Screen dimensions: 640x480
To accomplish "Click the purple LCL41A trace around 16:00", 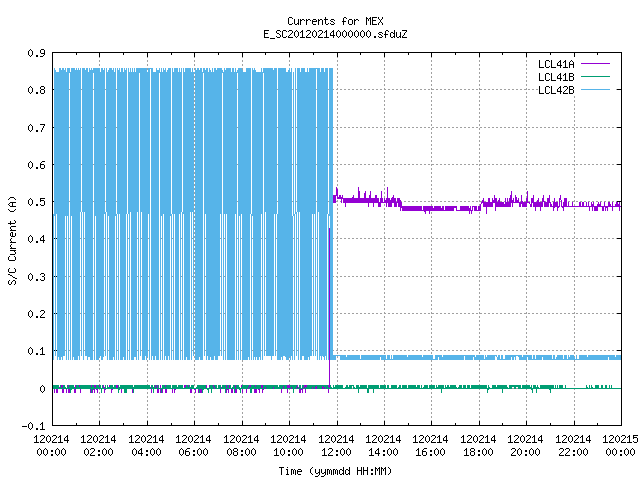I will (431, 209).
